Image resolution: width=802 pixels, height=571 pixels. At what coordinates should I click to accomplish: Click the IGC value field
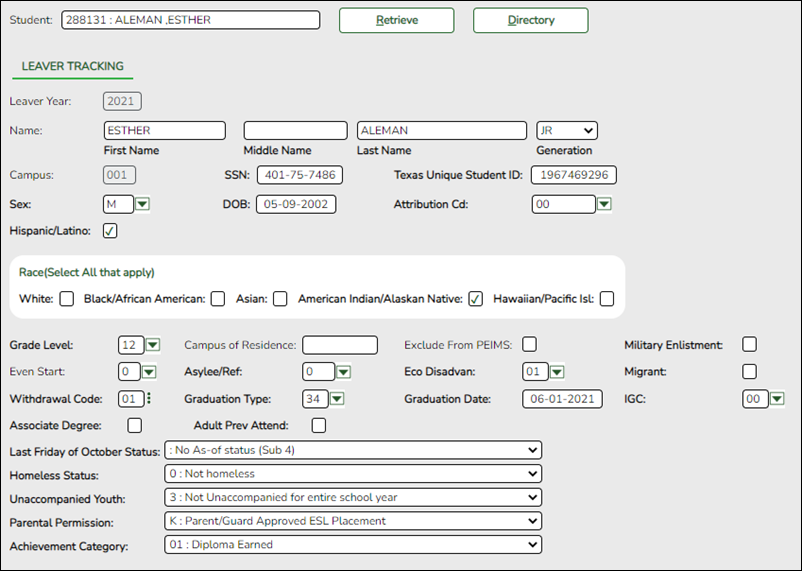755,399
